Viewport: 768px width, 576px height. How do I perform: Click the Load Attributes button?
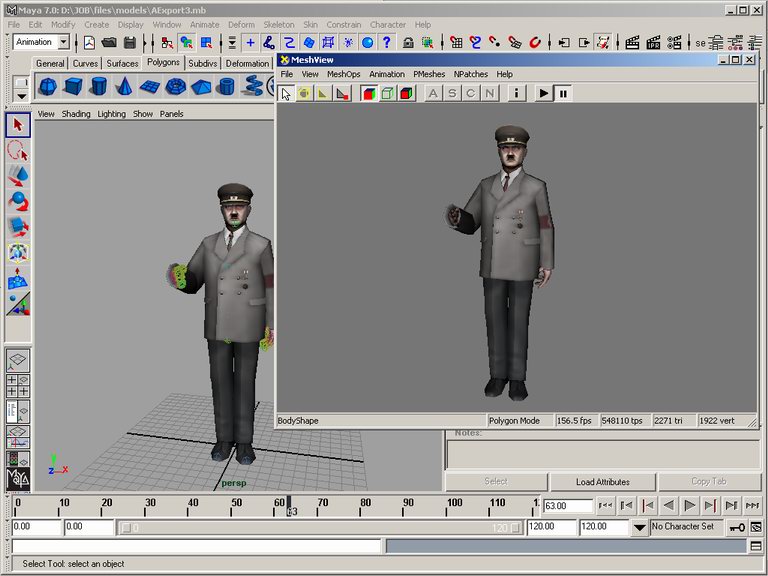[602, 481]
